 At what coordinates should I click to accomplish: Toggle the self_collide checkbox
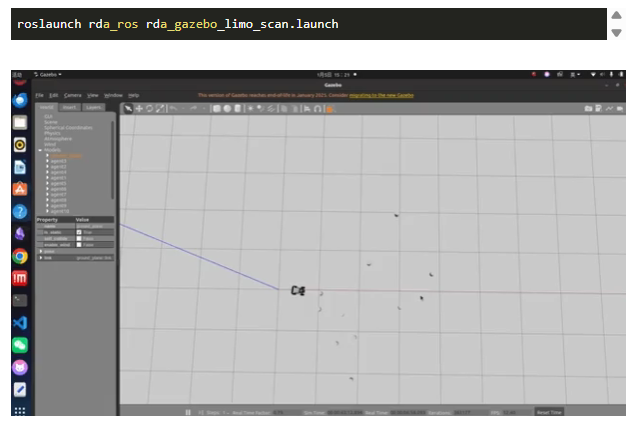tap(80, 238)
